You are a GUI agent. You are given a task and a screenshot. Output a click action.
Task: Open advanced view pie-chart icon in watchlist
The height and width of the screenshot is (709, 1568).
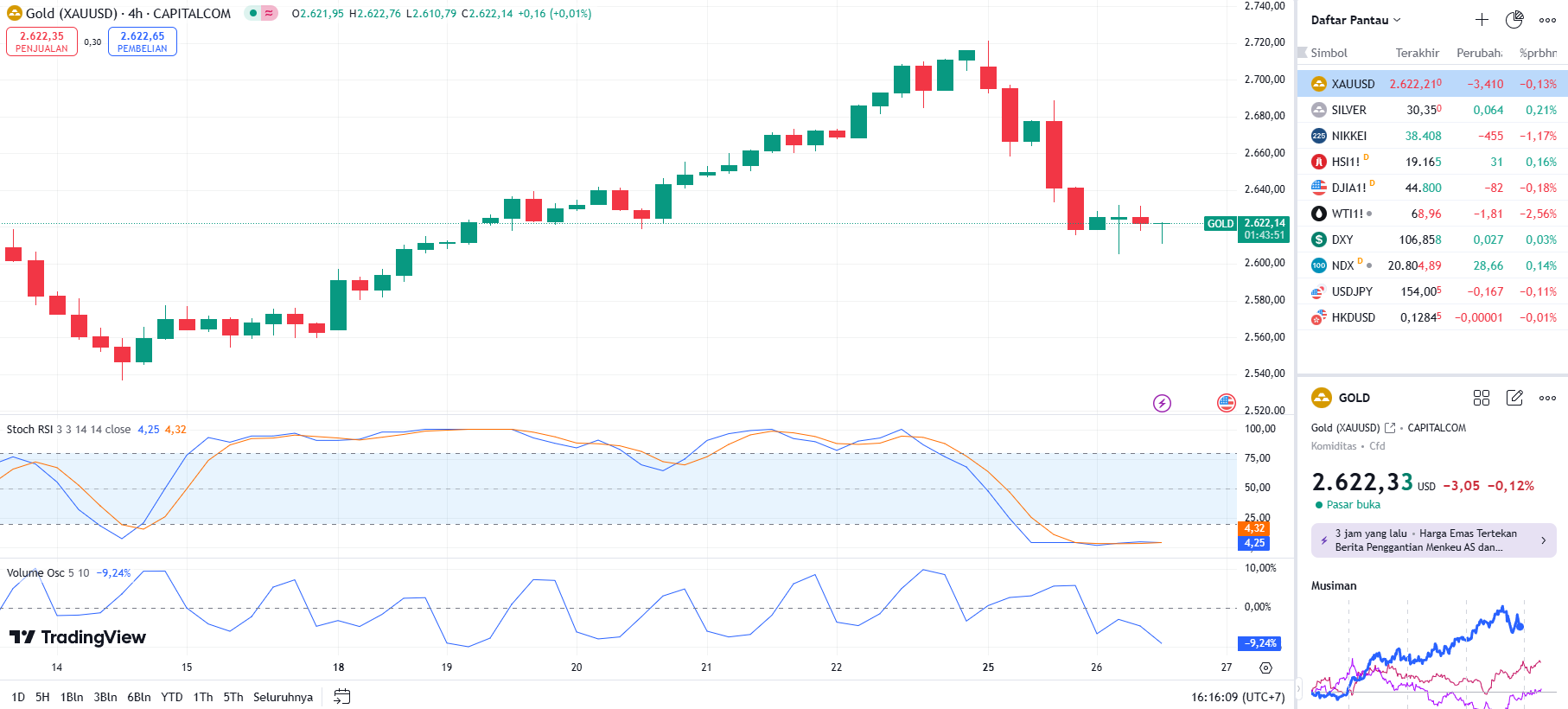(x=1514, y=20)
